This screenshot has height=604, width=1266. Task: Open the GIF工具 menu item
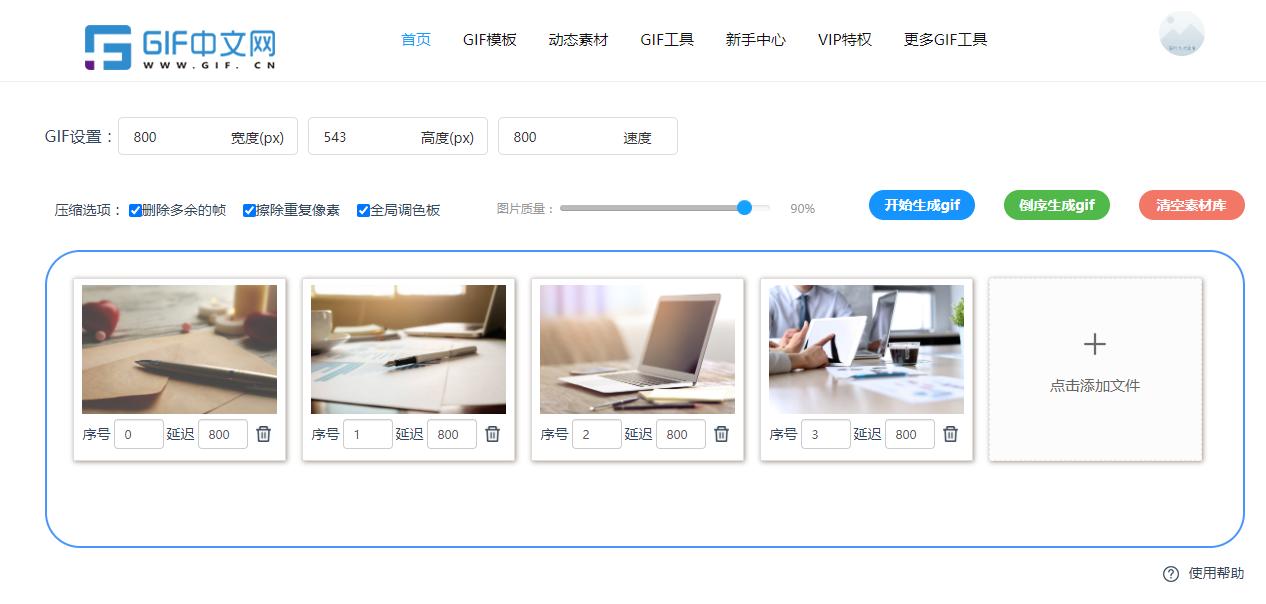click(x=666, y=39)
